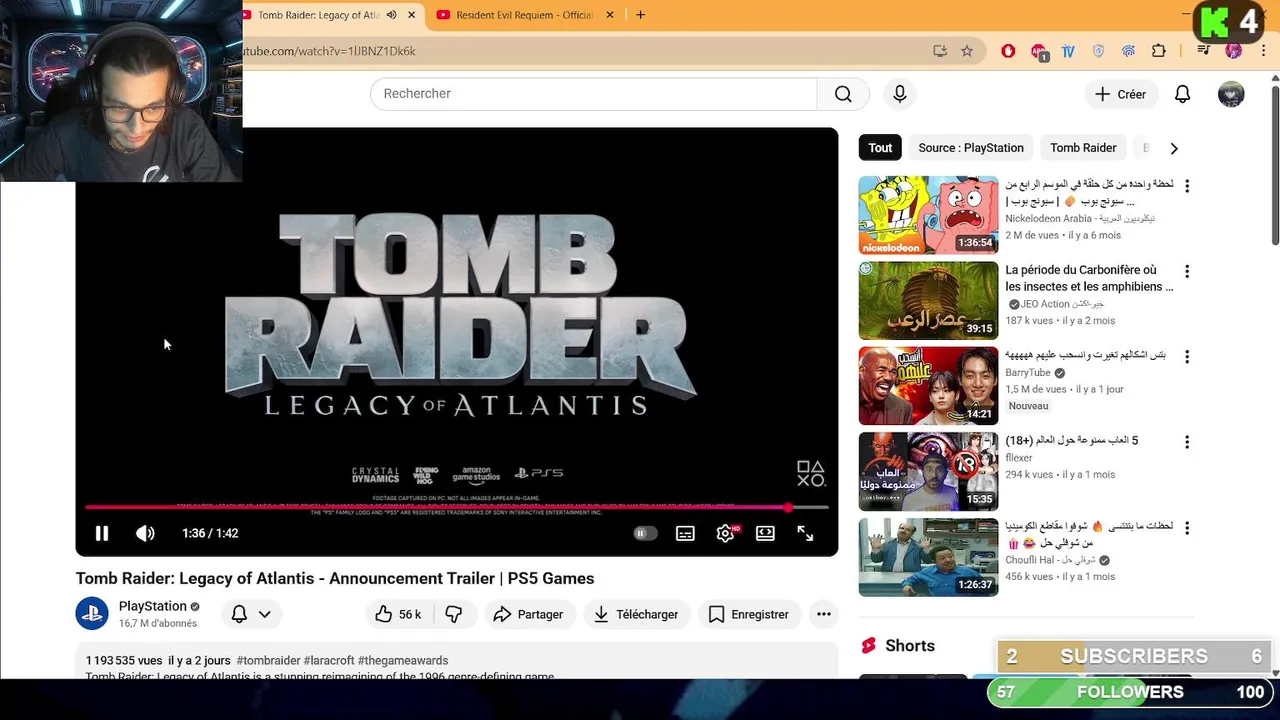1280x720 pixels.
Task: Open options menu for Choufli Hal video
Action: pyautogui.click(x=1187, y=528)
